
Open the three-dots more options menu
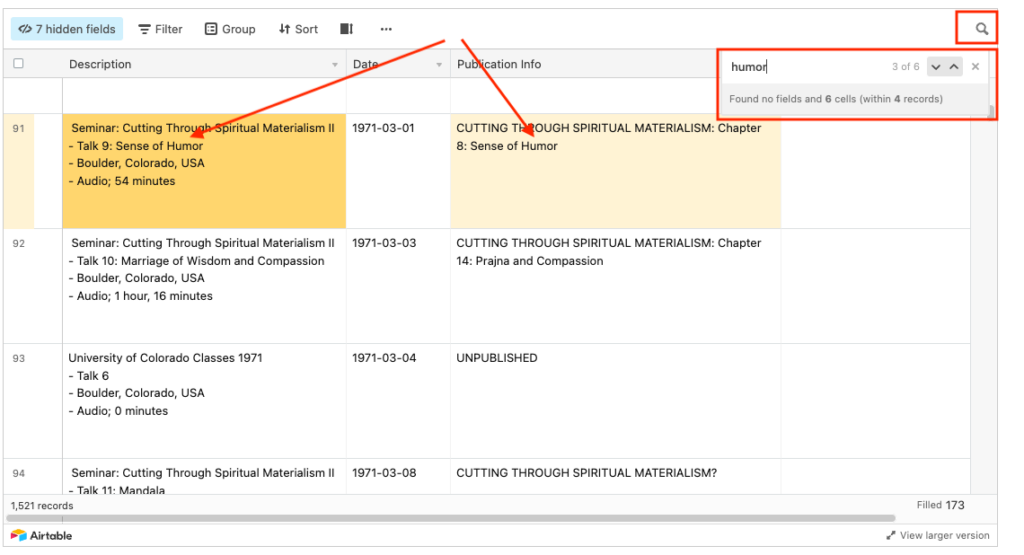[386, 29]
